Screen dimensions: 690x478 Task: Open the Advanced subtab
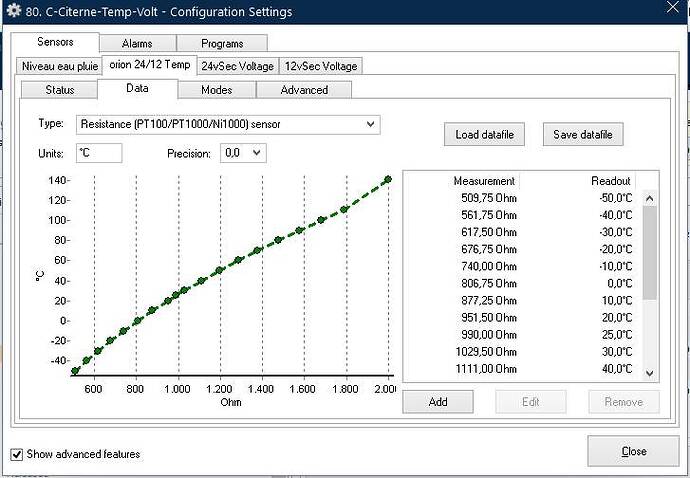coord(304,90)
